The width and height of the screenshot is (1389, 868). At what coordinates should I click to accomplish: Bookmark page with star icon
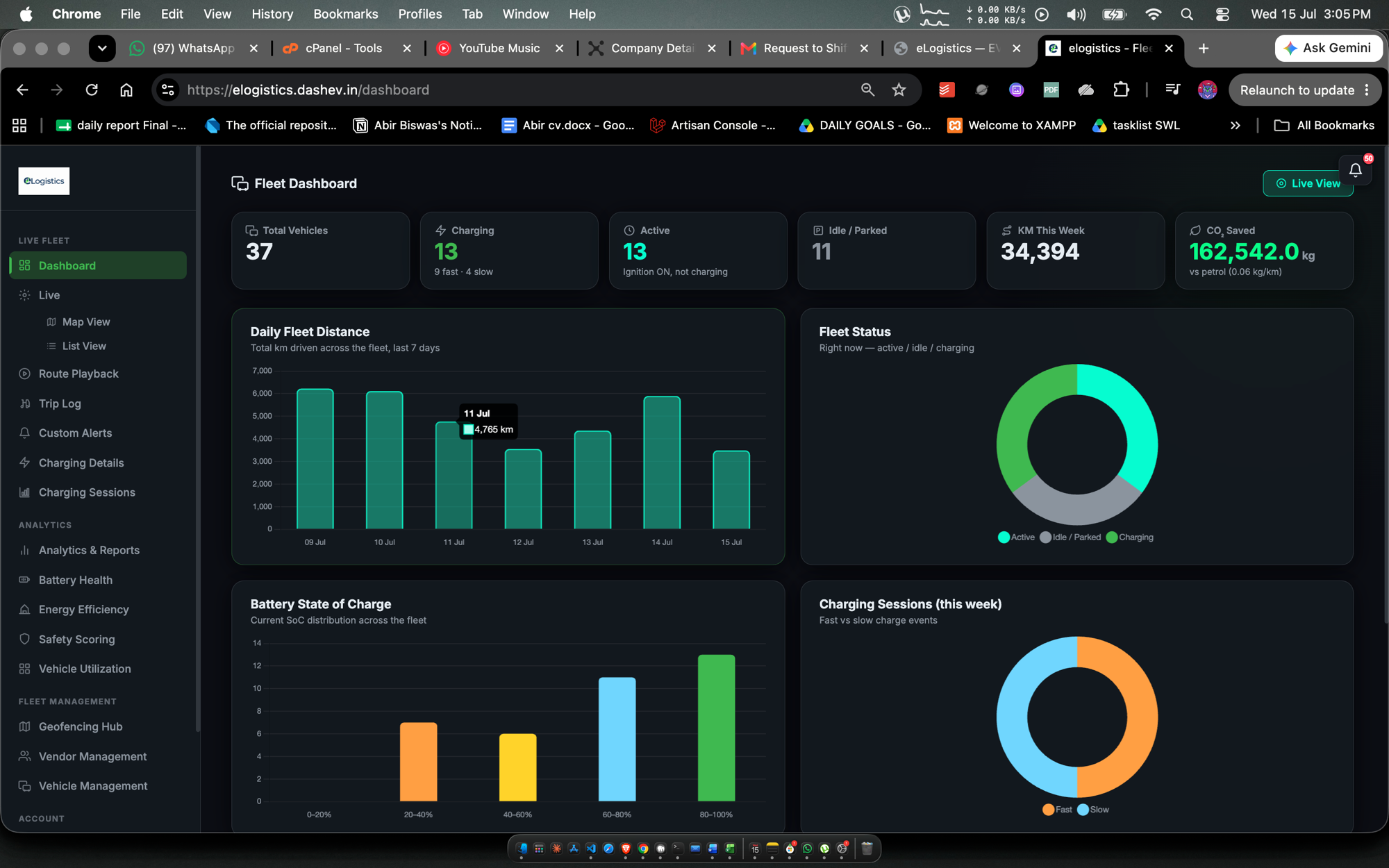[x=899, y=90]
